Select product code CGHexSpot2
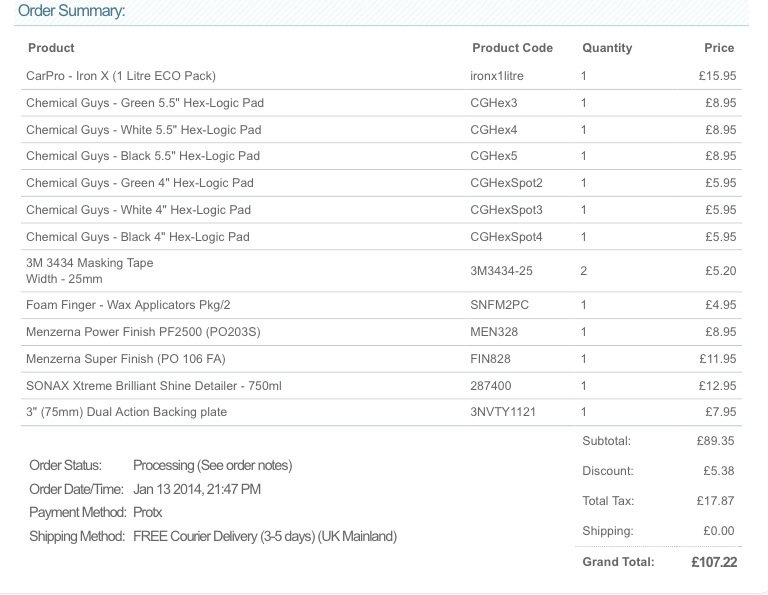This screenshot has height=595, width=768. (506, 183)
